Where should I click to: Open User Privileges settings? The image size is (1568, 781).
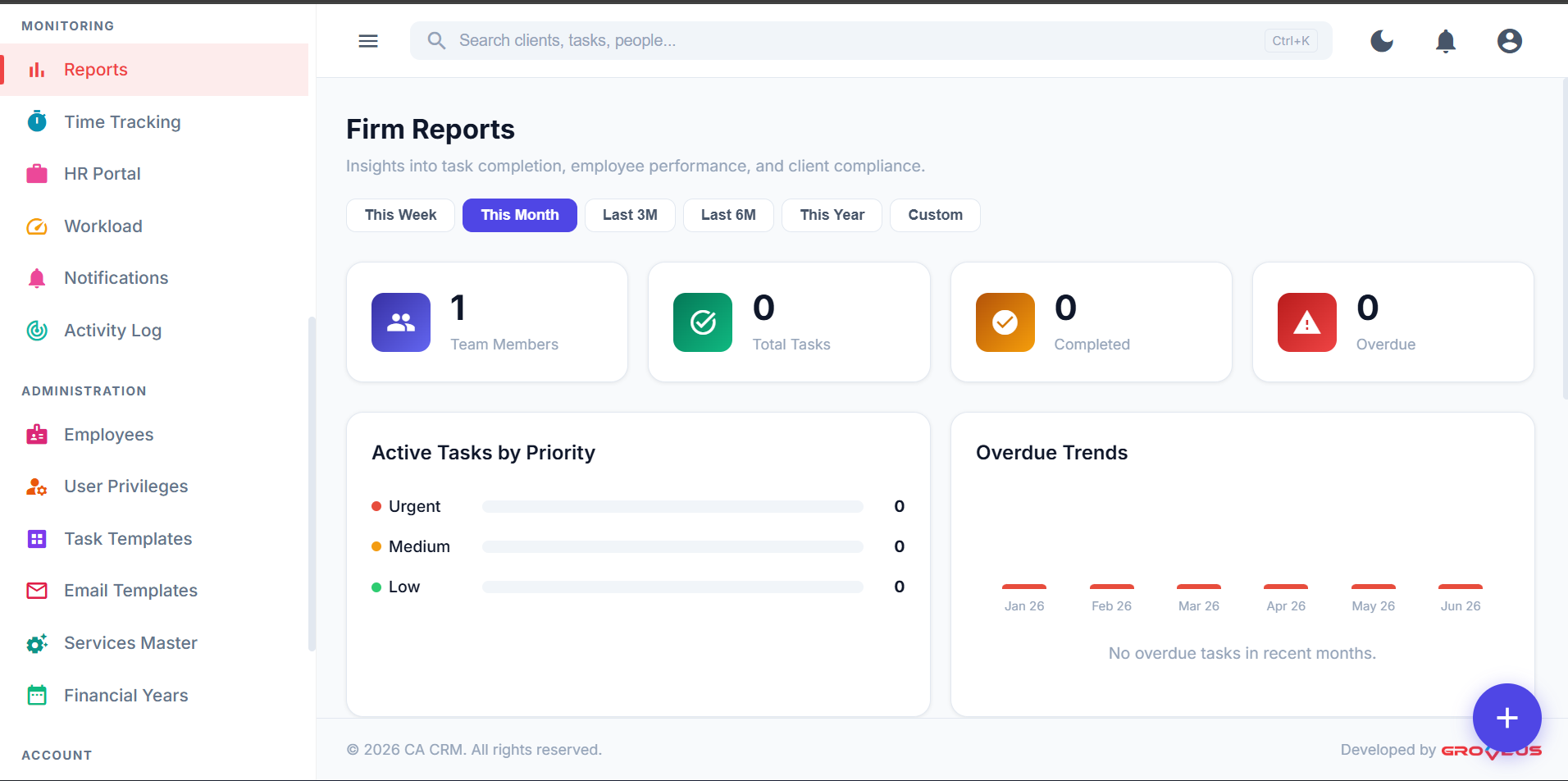coord(154,486)
